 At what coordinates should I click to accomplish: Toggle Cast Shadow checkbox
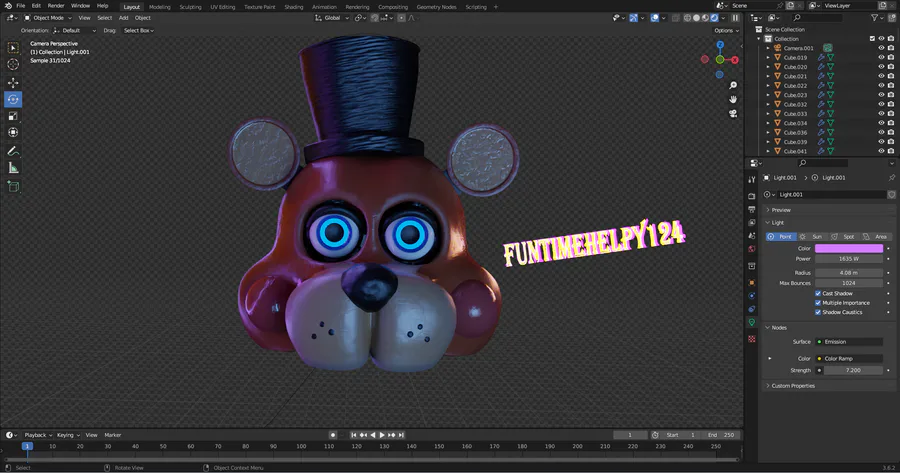pyautogui.click(x=818, y=293)
